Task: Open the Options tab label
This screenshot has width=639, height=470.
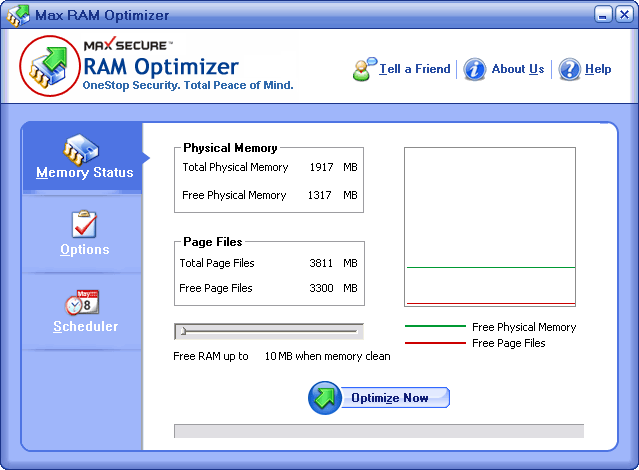Action: point(85,249)
